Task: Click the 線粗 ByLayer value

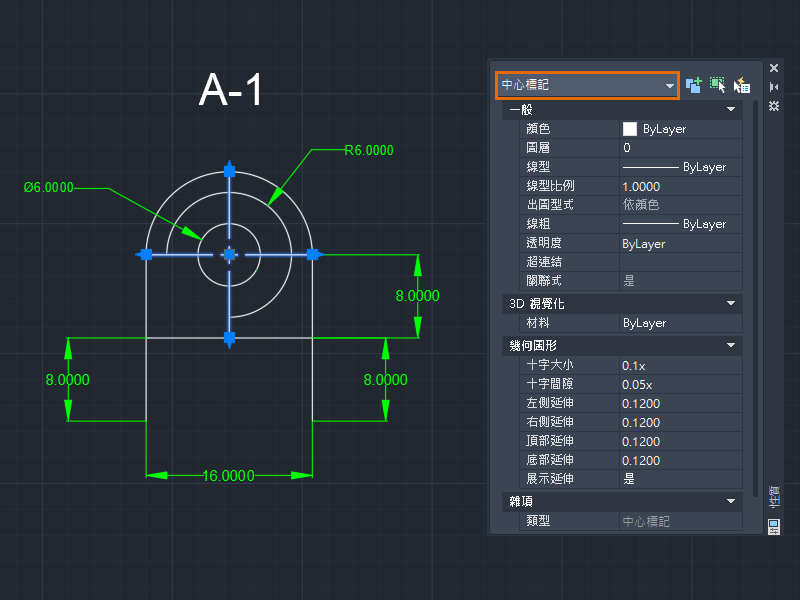Action: tap(681, 224)
